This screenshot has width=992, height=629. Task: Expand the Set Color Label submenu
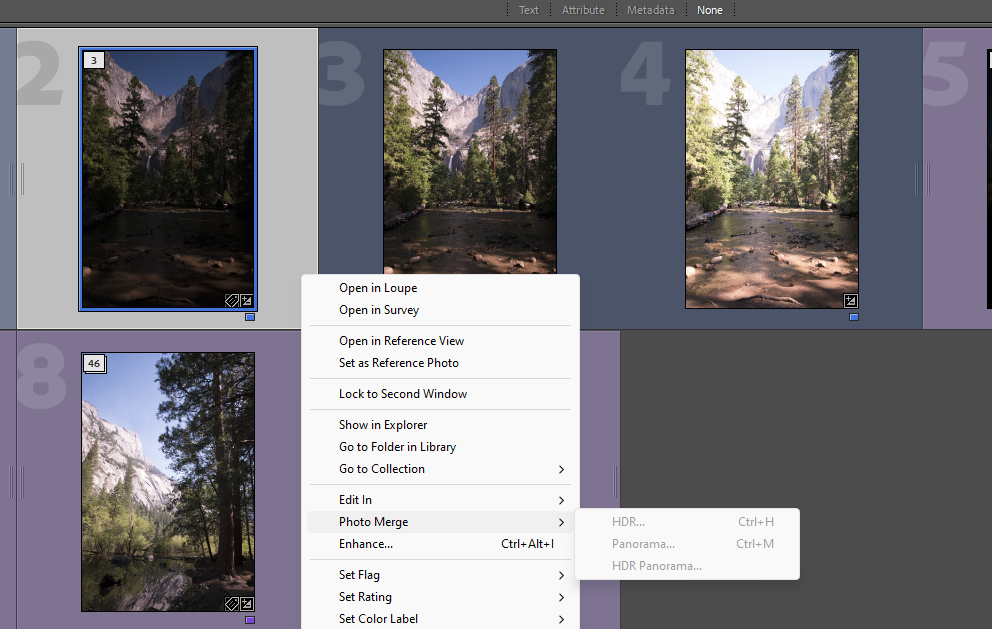(x=440, y=620)
